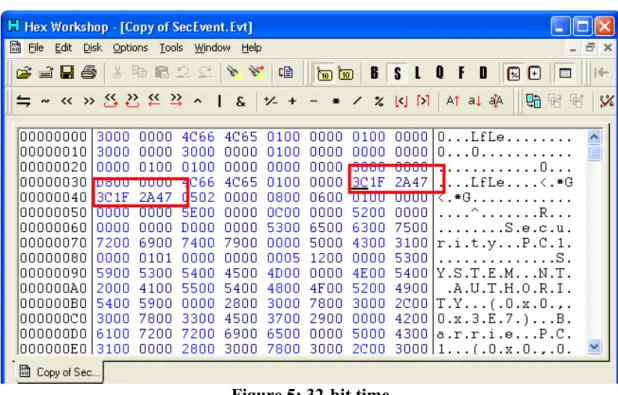Click the Redo arrow icon

click(205, 73)
